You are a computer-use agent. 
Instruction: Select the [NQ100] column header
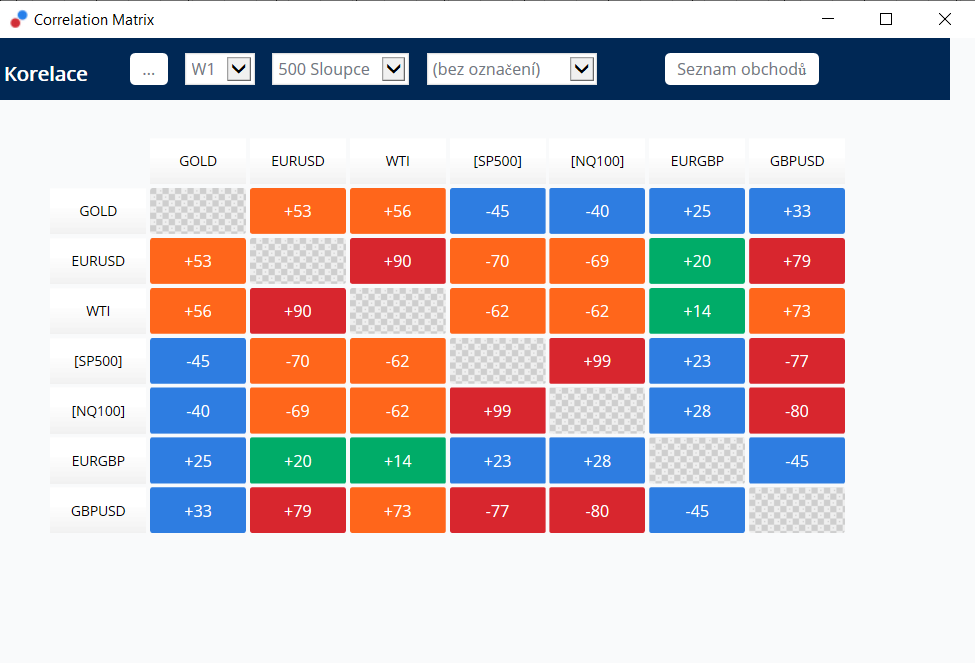(597, 161)
